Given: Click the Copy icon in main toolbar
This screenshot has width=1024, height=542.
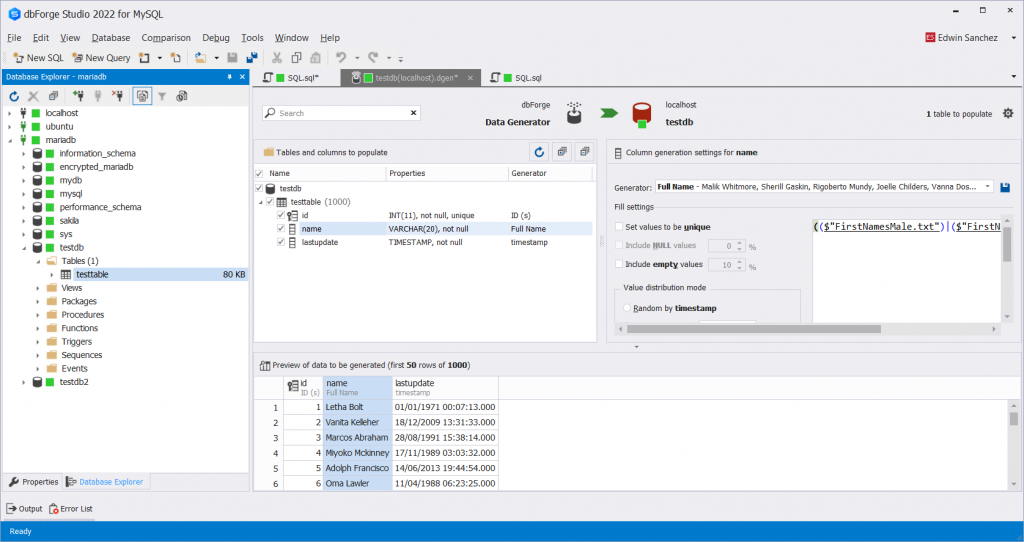Looking at the screenshot, I should 296,57.
